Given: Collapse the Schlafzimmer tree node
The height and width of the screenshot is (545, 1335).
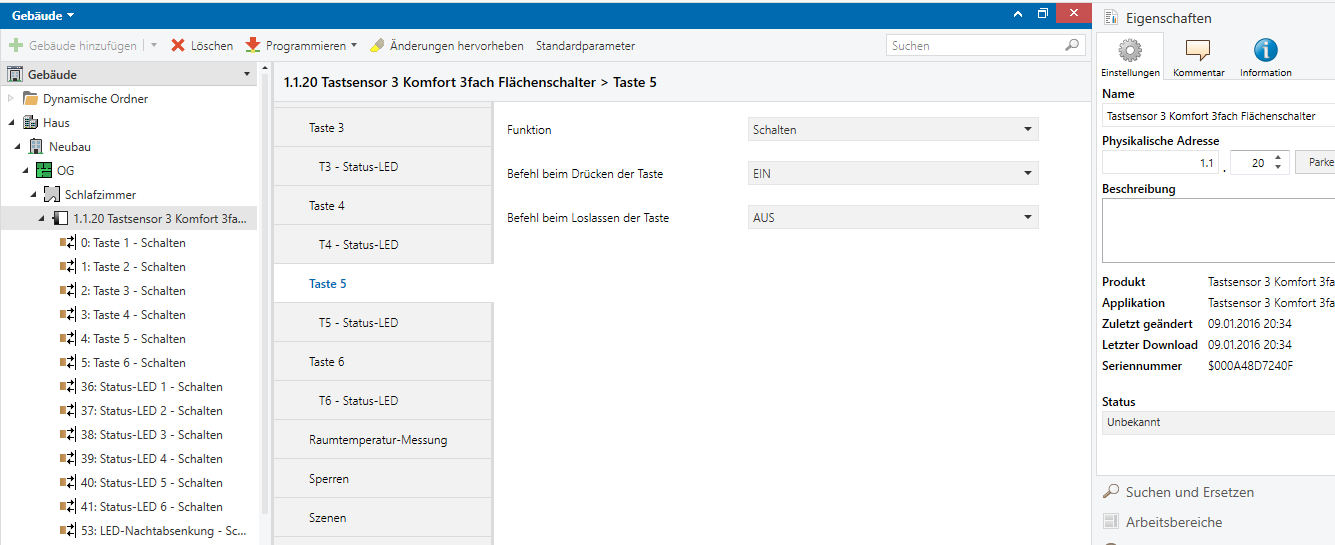Looking at the screenshot, I should [33, 195].
